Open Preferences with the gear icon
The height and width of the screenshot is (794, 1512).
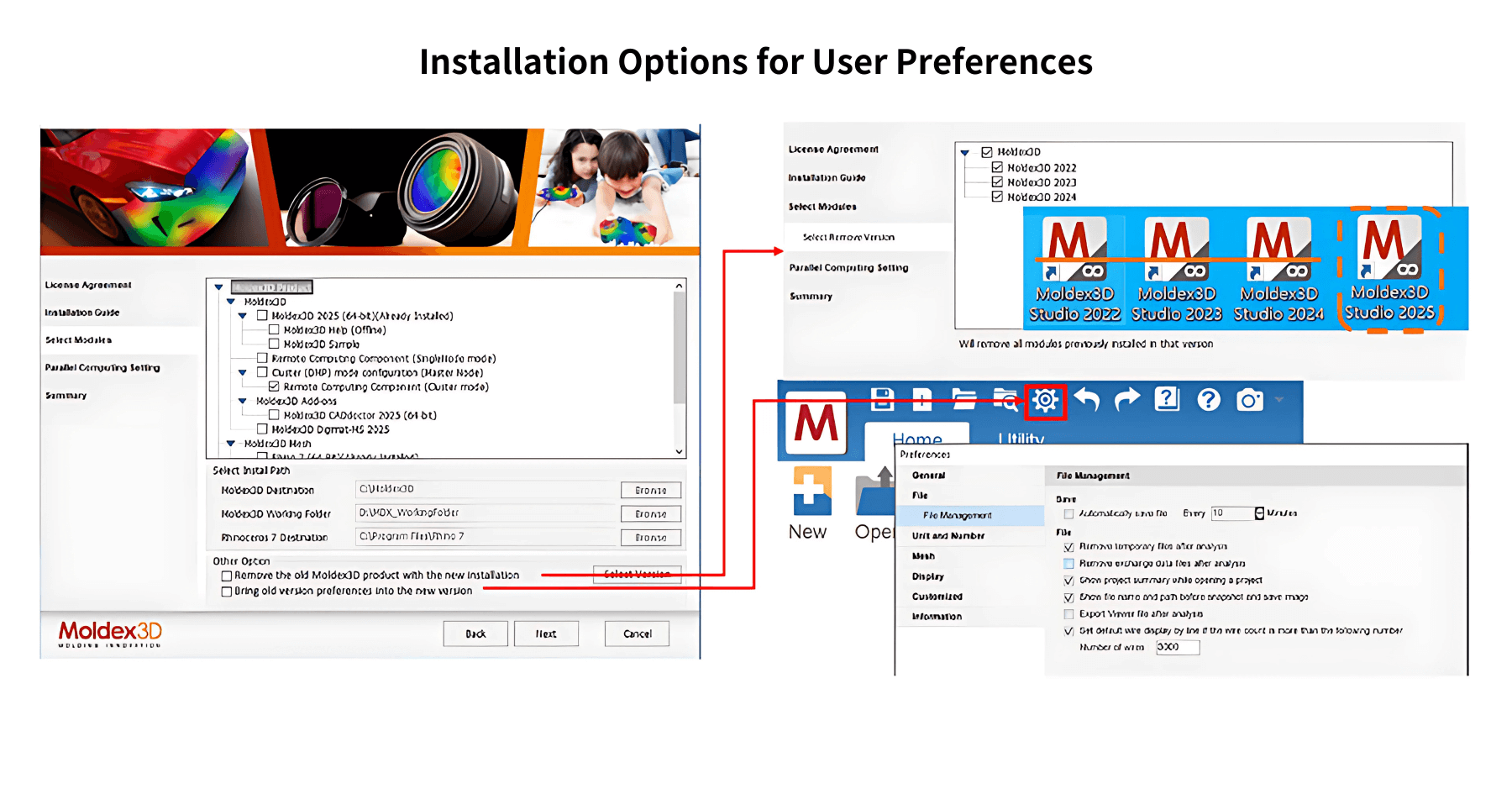tap(1045, 401)
